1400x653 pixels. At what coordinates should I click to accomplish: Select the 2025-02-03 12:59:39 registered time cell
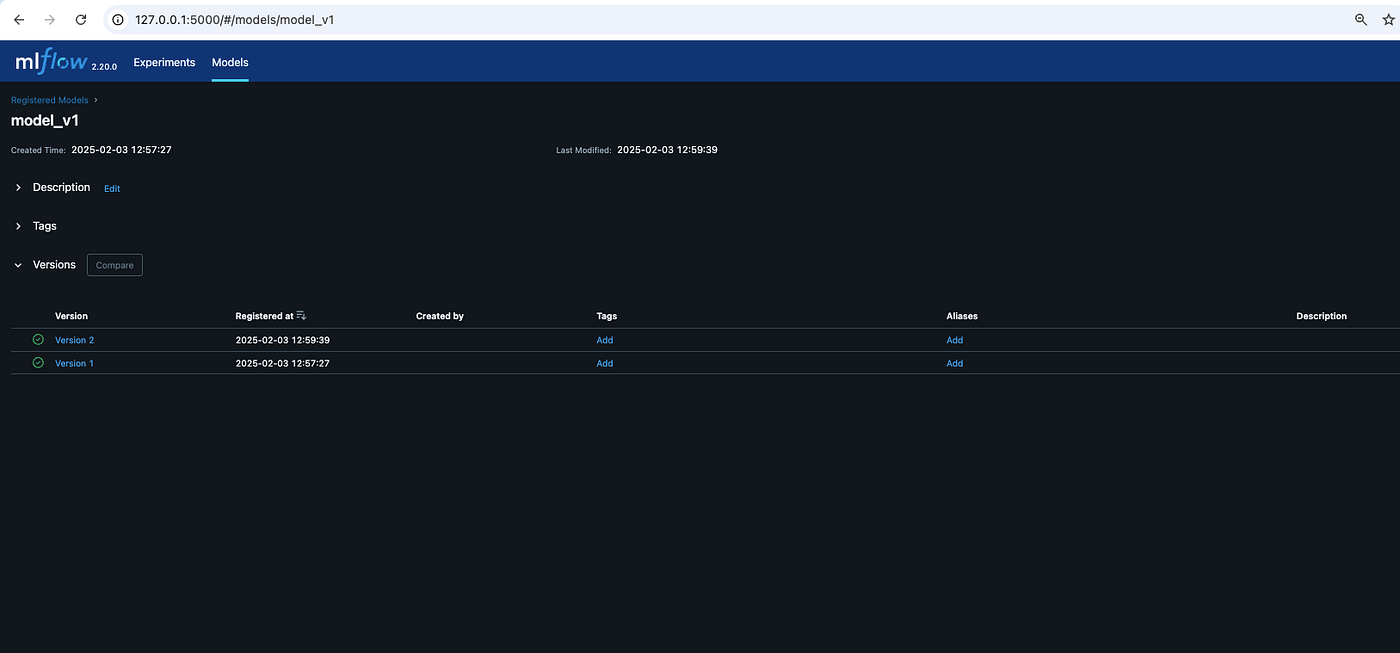[282, 340]
